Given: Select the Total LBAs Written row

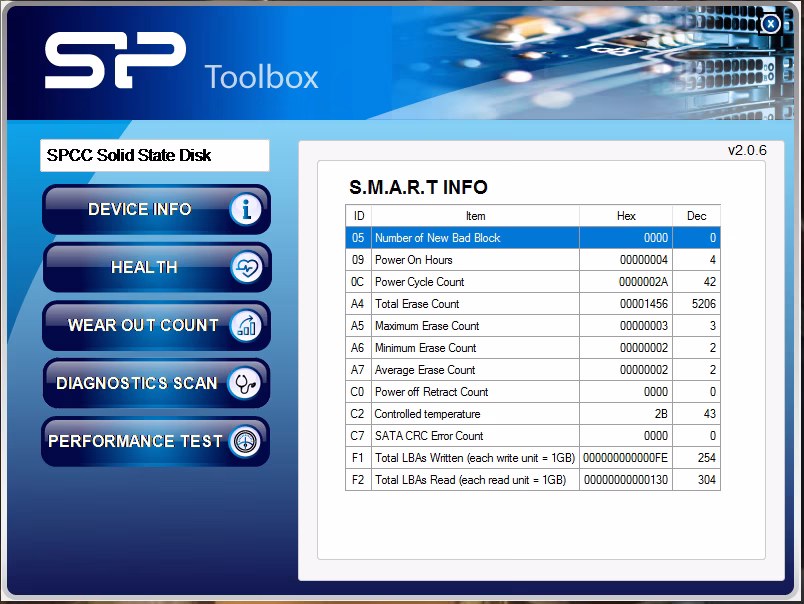Looking at the screenshot, I should tap(533, 458).
